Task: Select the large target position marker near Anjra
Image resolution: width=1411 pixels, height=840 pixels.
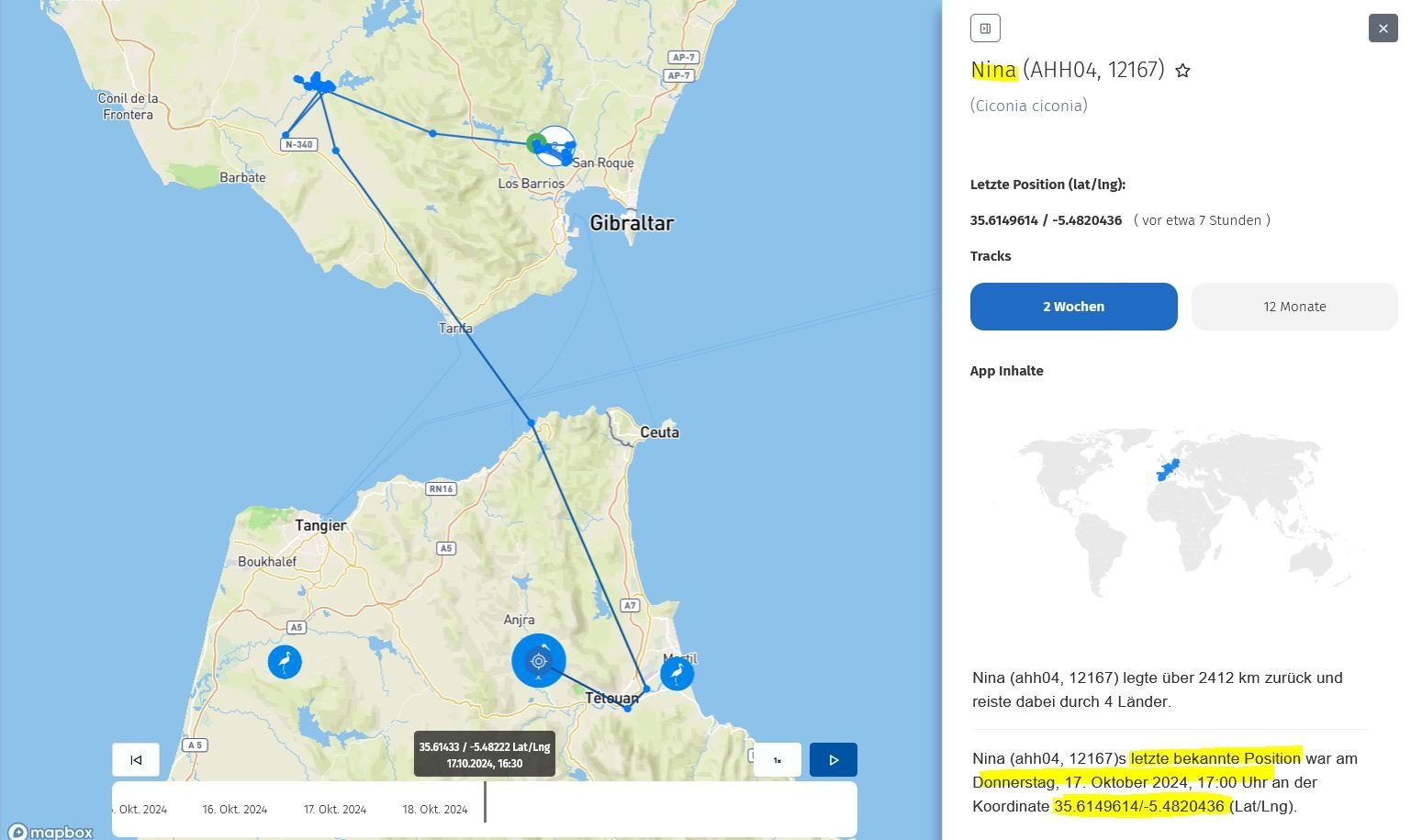Action: coord(539,661)
